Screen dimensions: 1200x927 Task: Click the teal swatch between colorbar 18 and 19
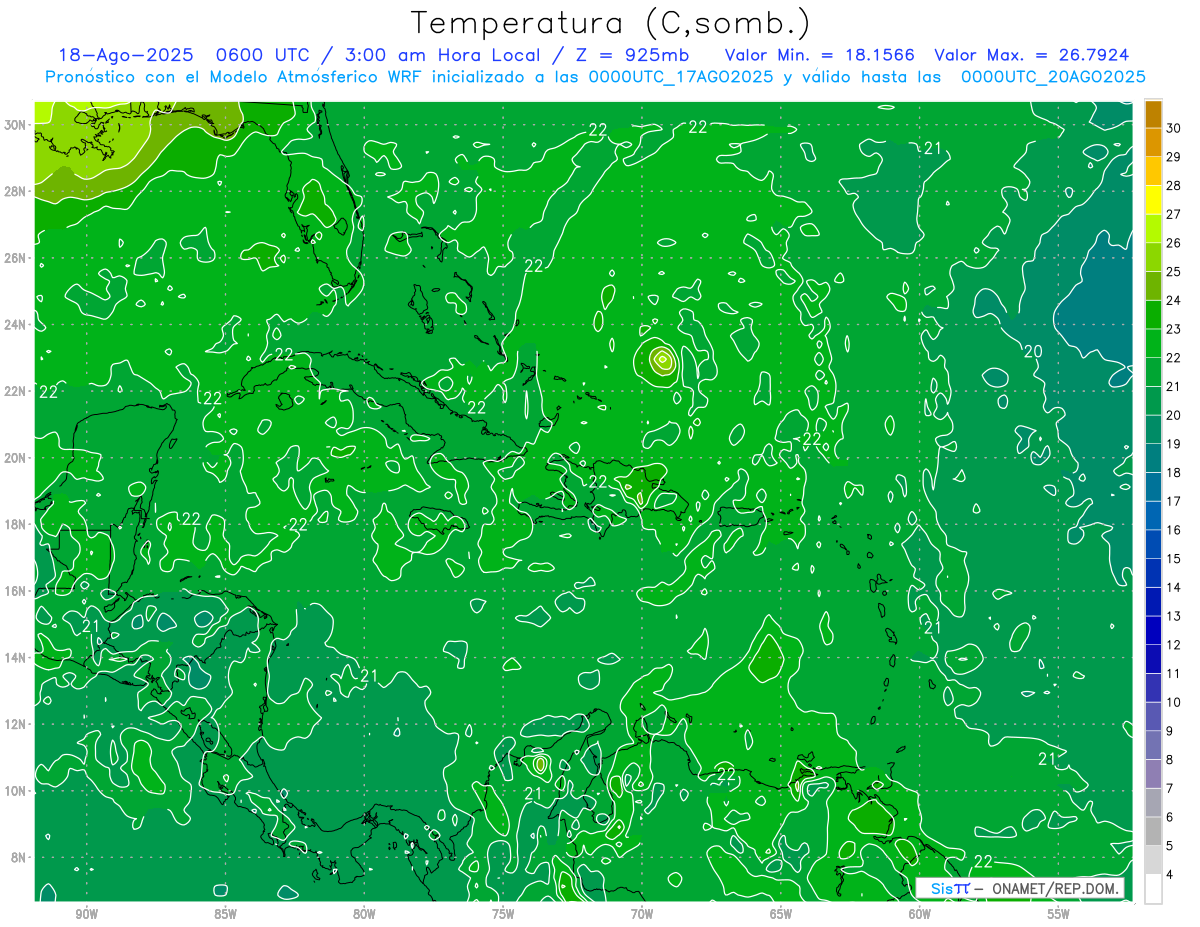click(1153, 458)
